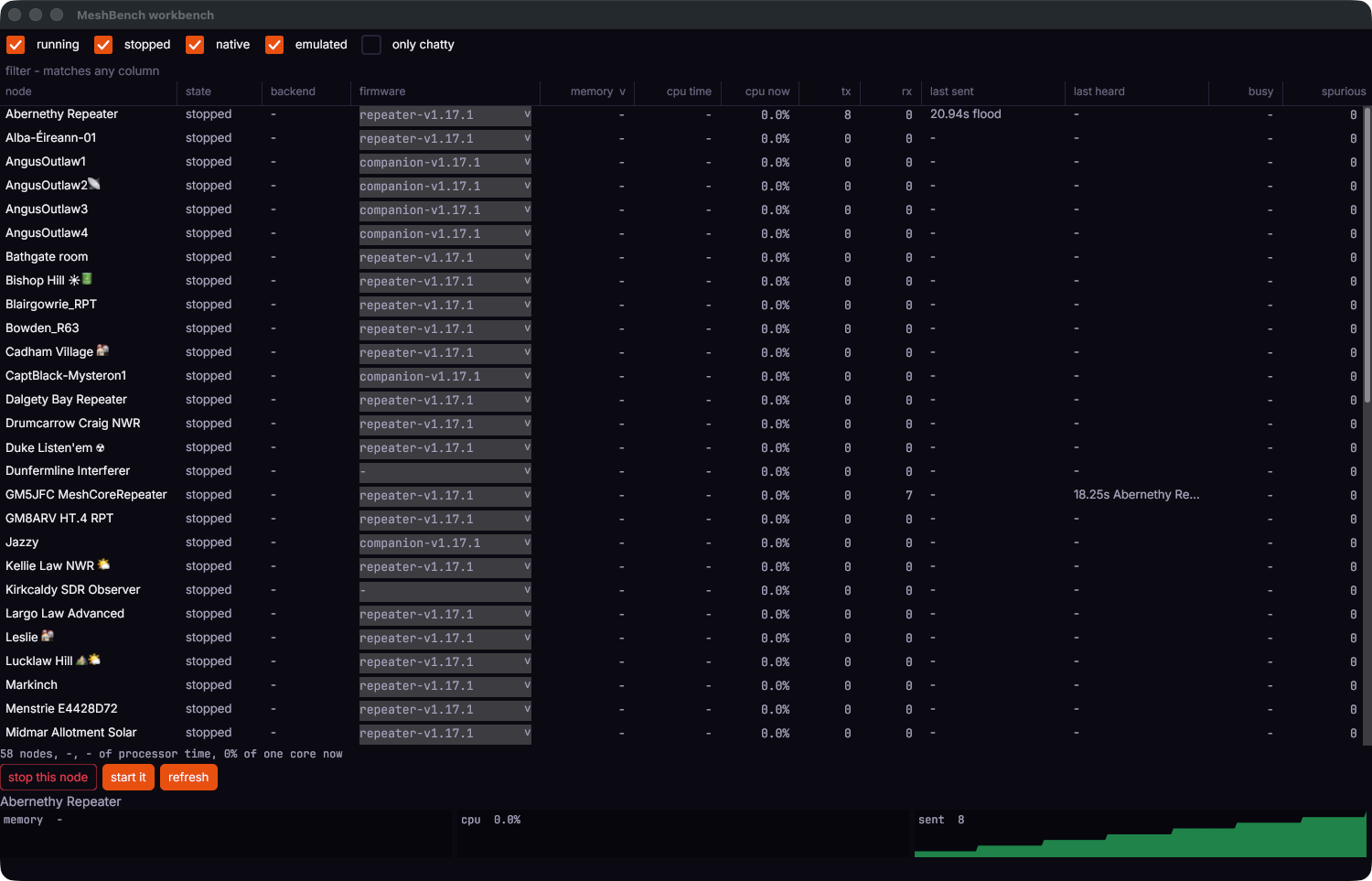Disable the native filter checkbox

point(195,45)
